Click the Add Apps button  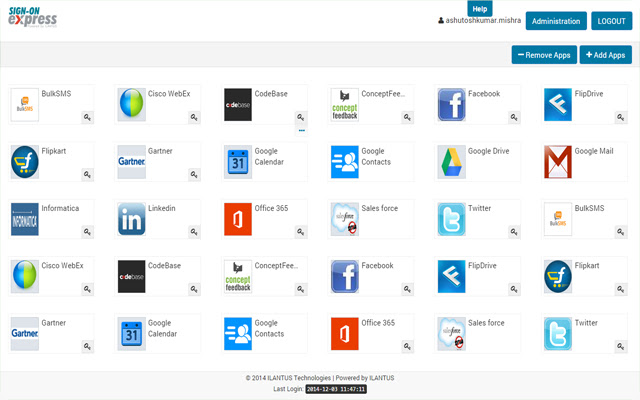(x=606, y=55)
